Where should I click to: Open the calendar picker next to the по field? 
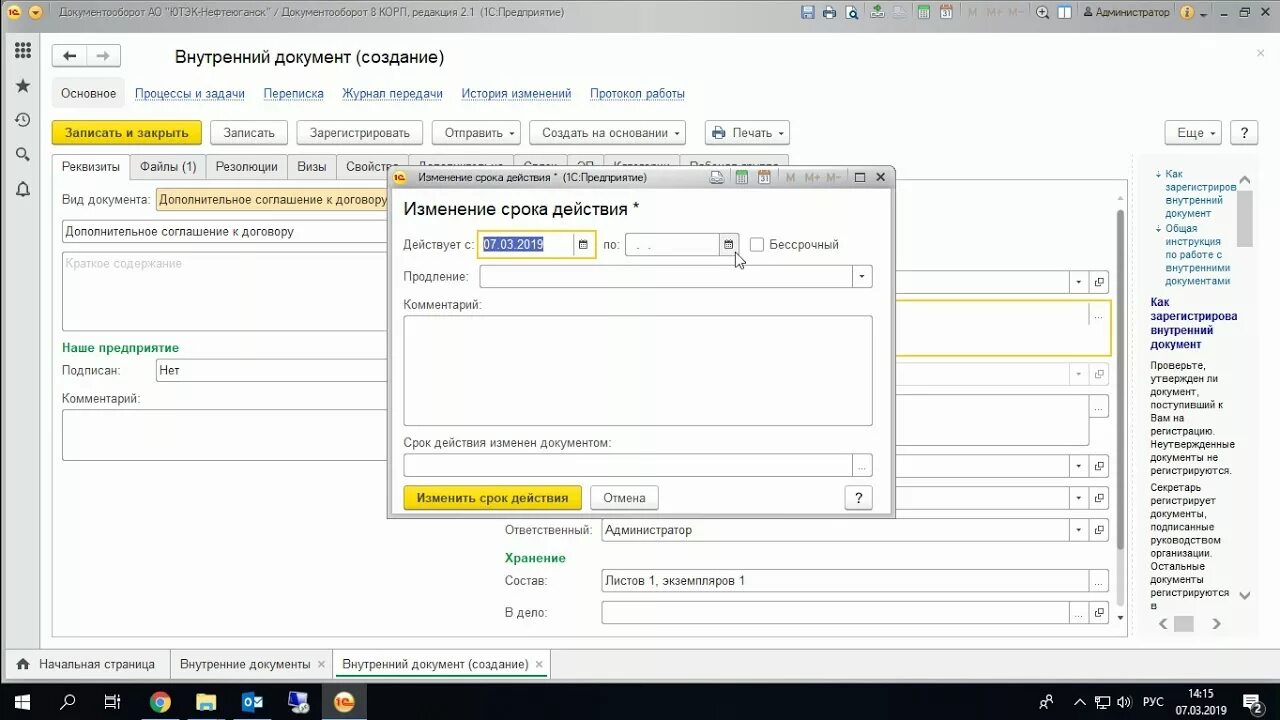727,244
